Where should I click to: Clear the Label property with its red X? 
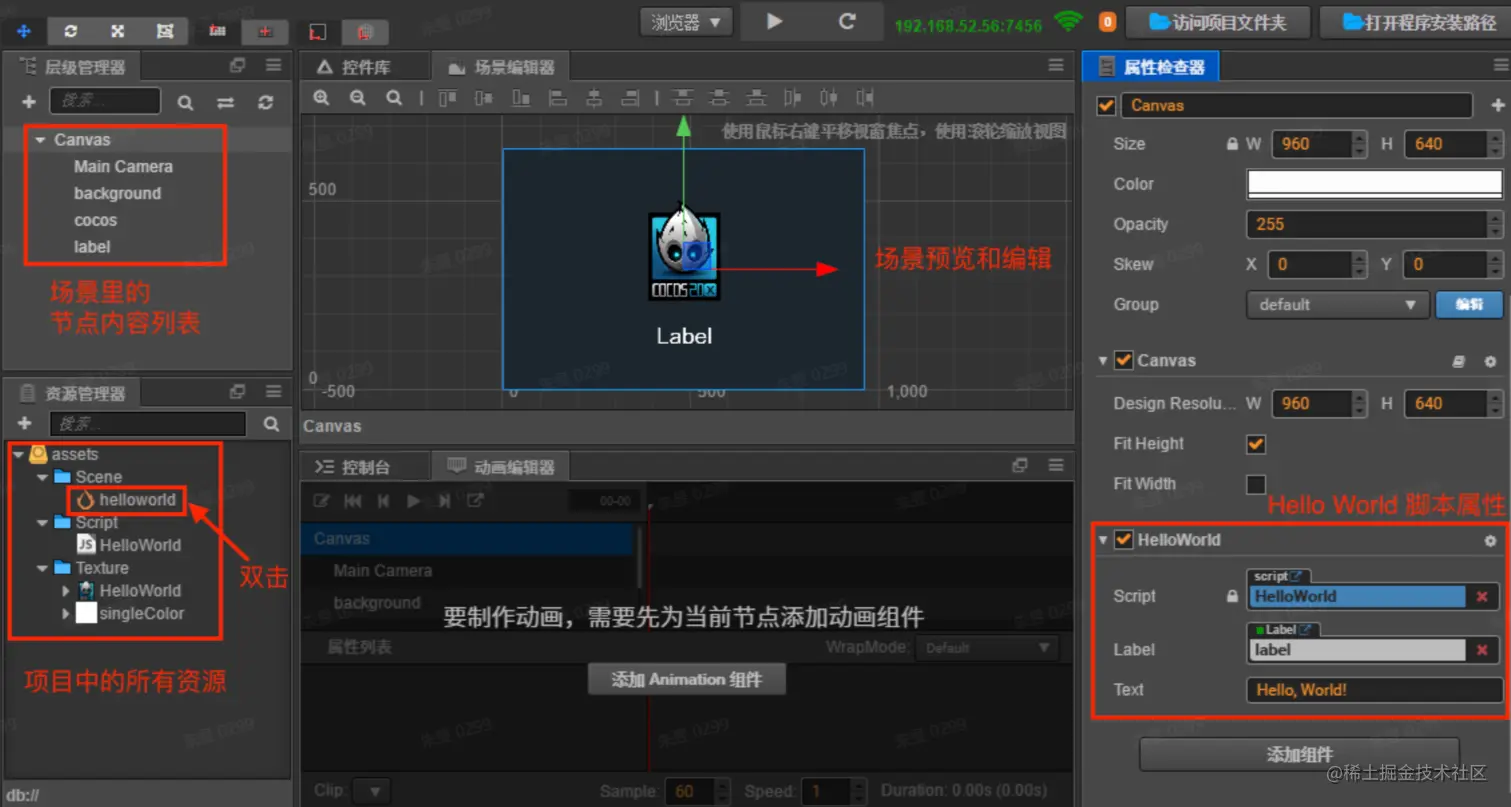1482,650
